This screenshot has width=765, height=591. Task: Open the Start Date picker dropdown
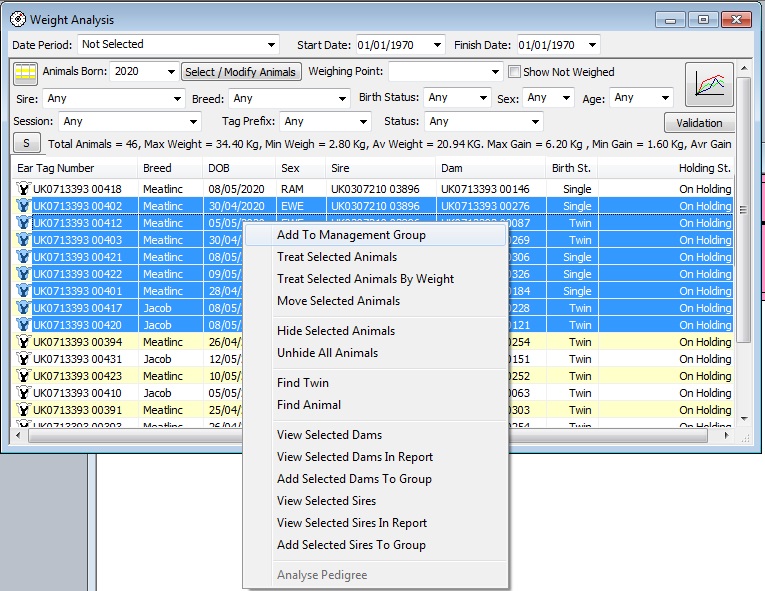point(438,45)
